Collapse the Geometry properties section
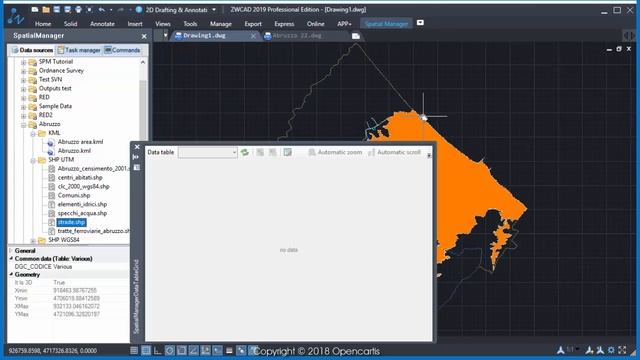Viewport: 640px width, 360px height. tap(11, 275)
